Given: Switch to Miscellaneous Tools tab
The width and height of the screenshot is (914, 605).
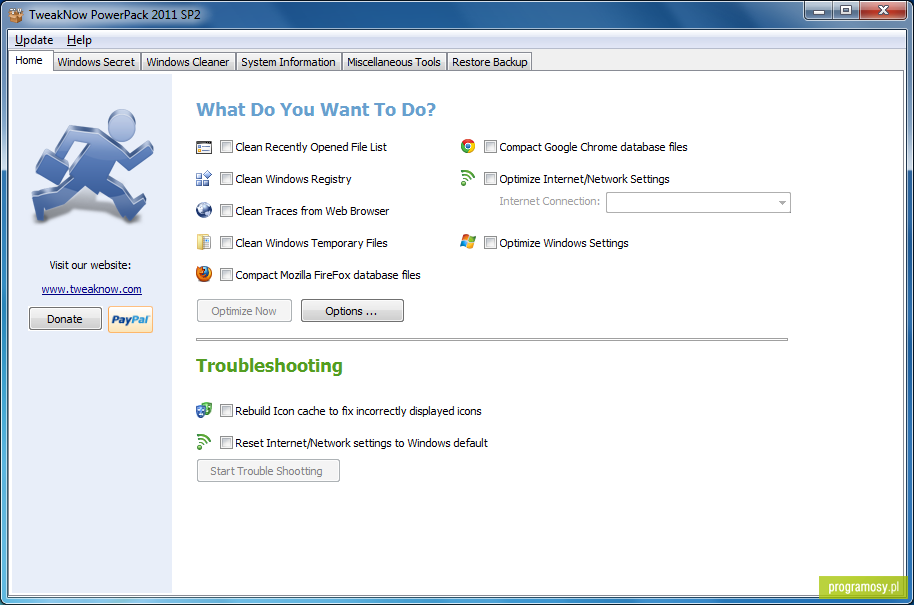Looking at the screenshot, I should click(394, 62).
